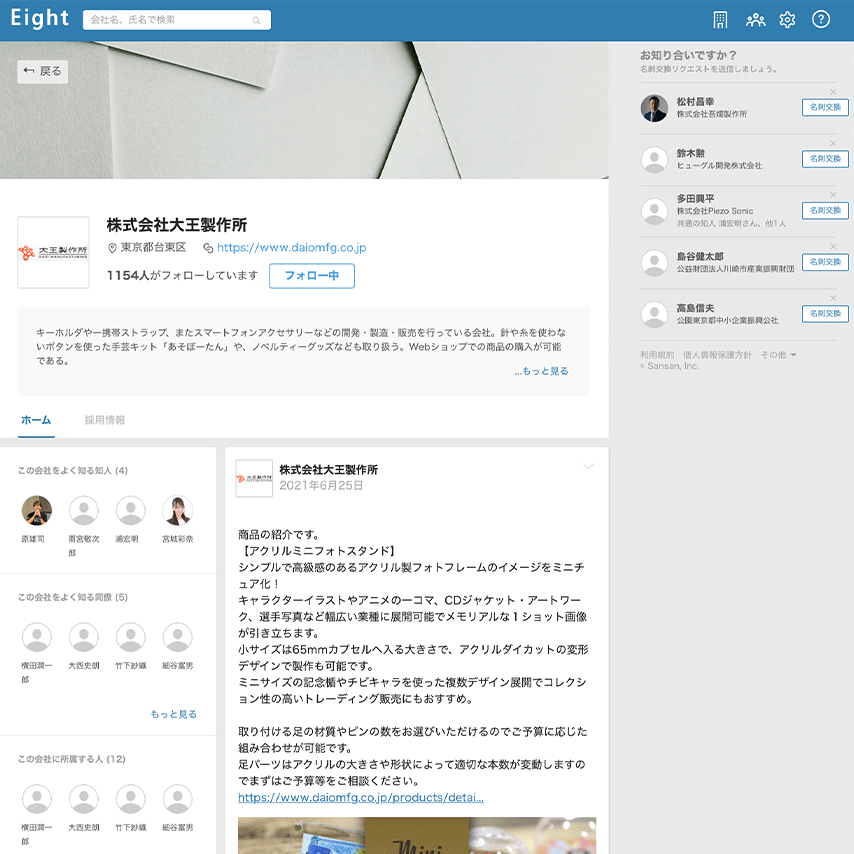Open 鈴木勲 avatar icon

pyautogui.click(x=654, y=160)
